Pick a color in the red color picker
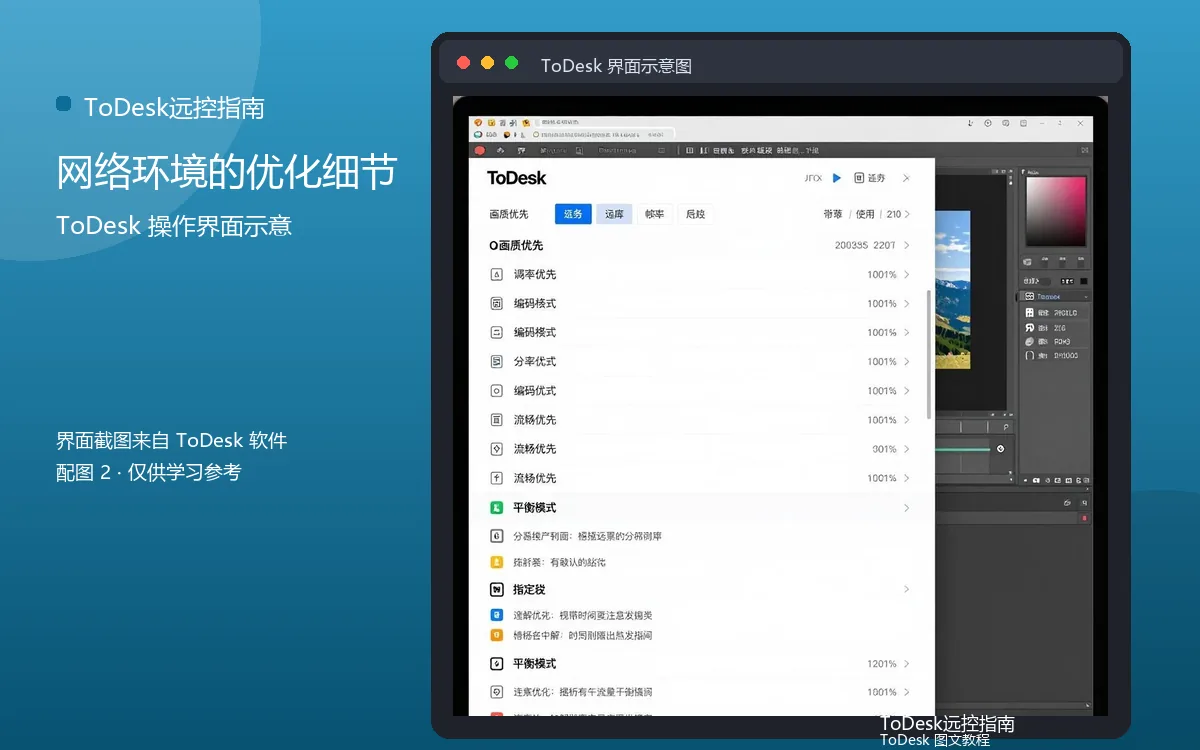 click(1056, 211)
